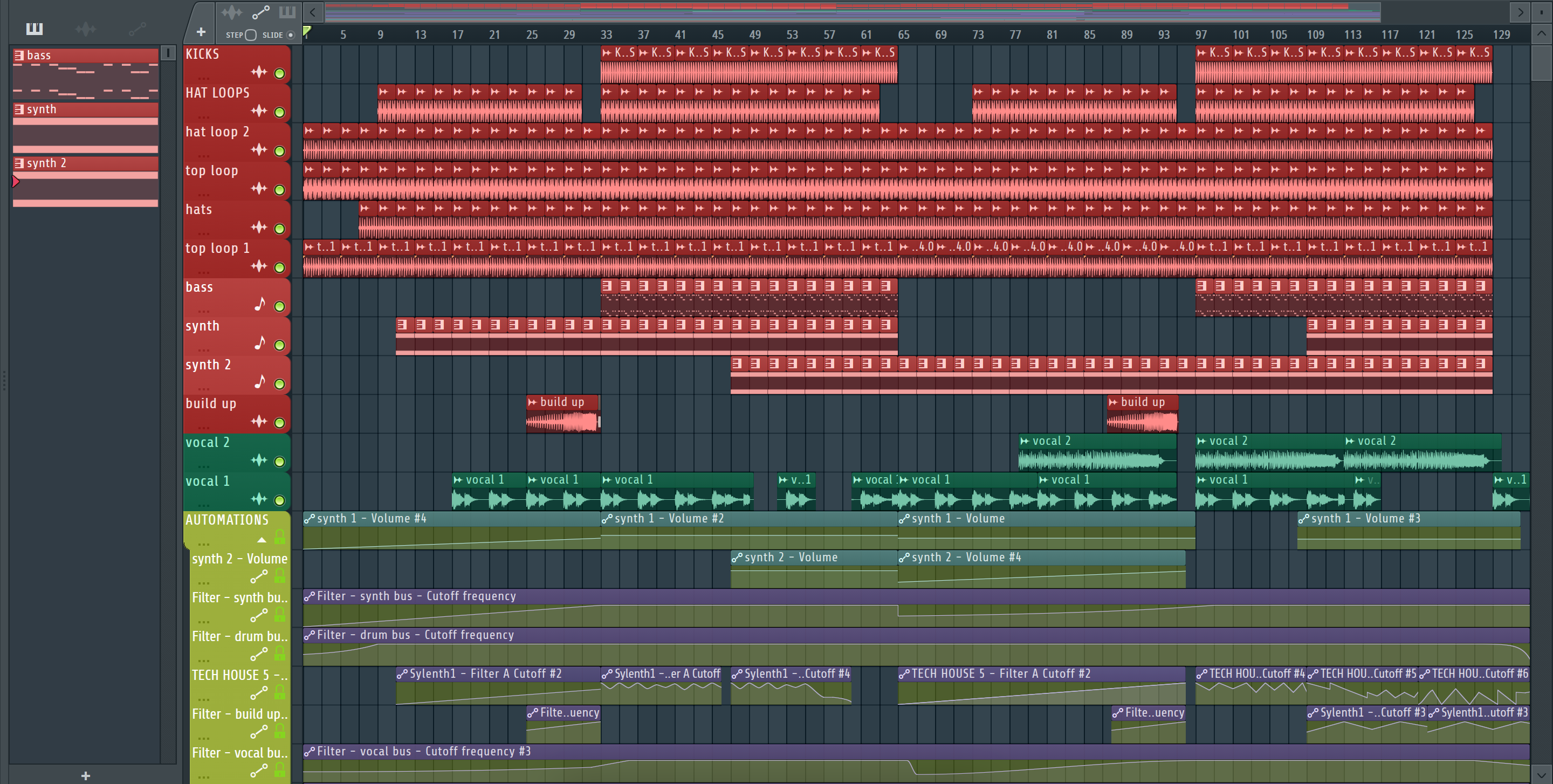Click automation icon on synth 2 - Volume track
The image size is (1553, 784).
[x=259, y=577]
